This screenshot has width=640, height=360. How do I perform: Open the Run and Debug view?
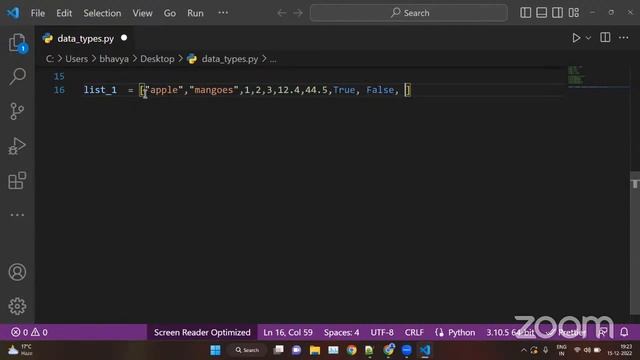(17, 146)
